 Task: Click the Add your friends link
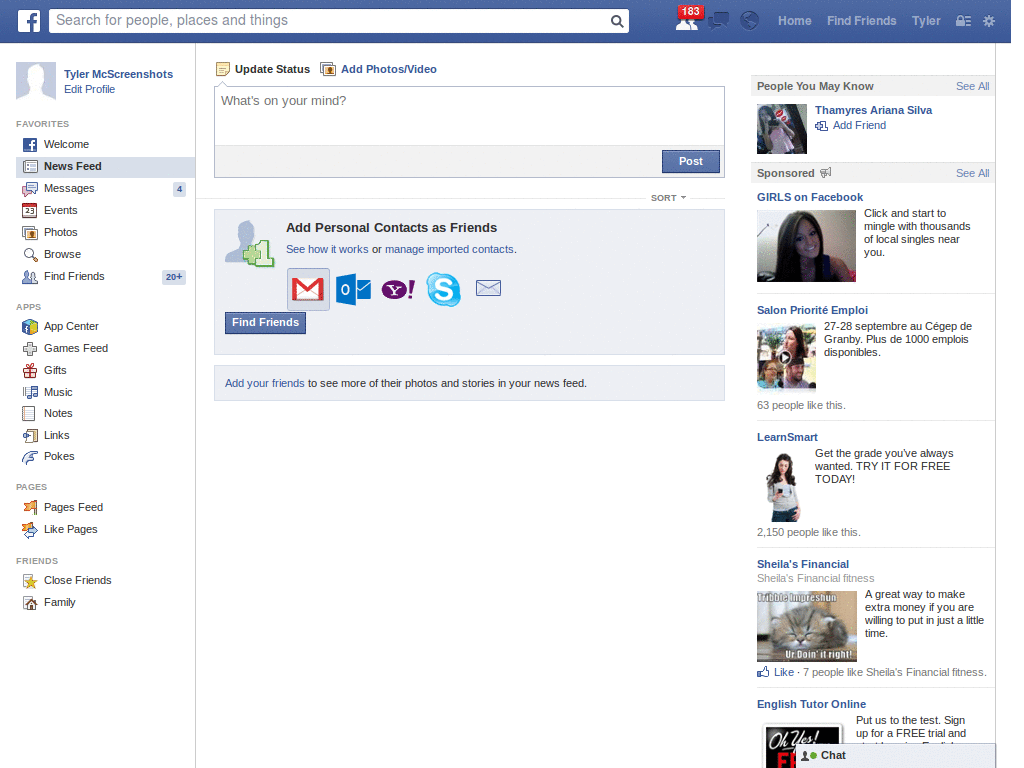click(x=264, y=383)
